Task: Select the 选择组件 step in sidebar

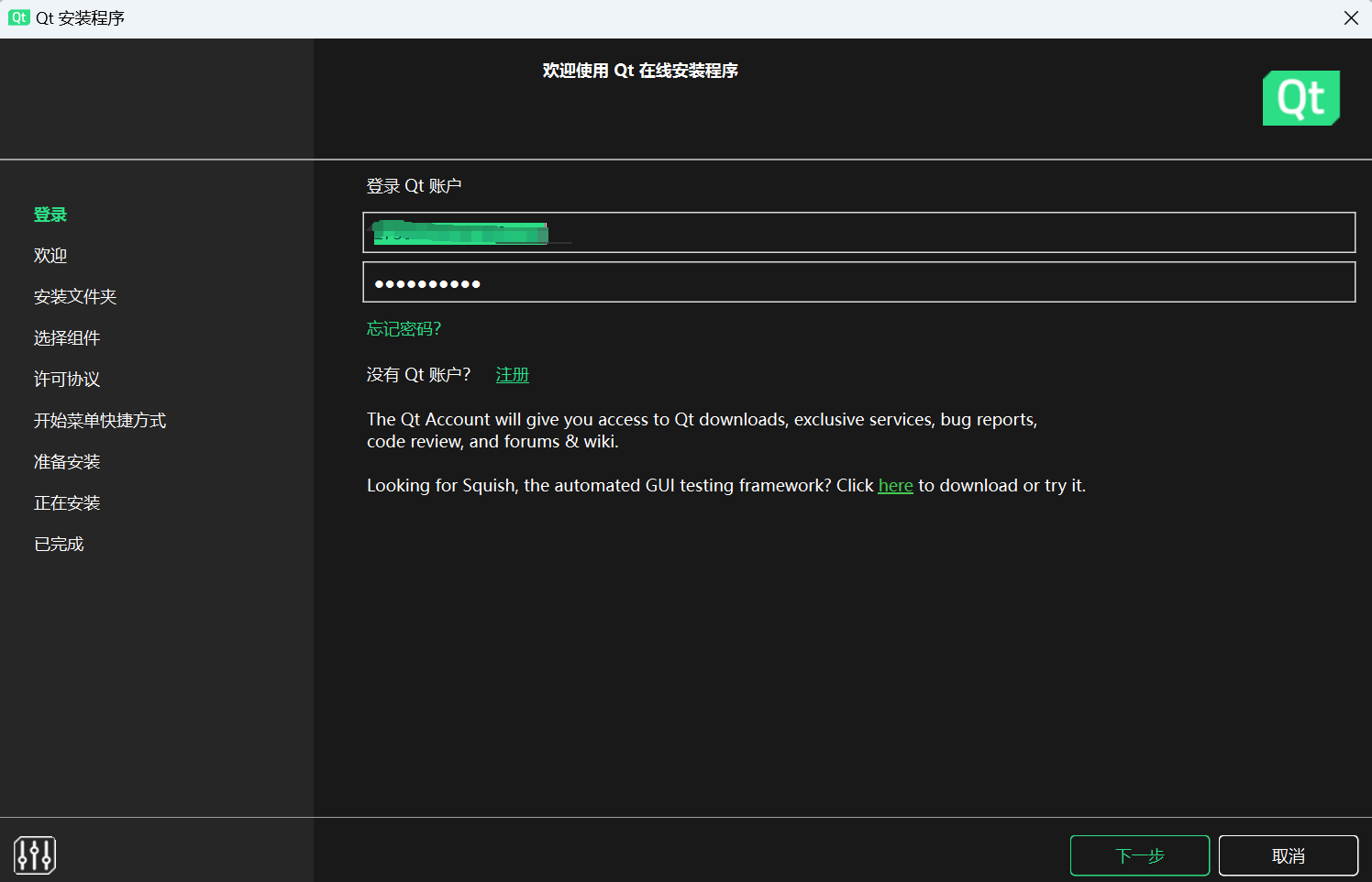Action: [x=67, y=338]
